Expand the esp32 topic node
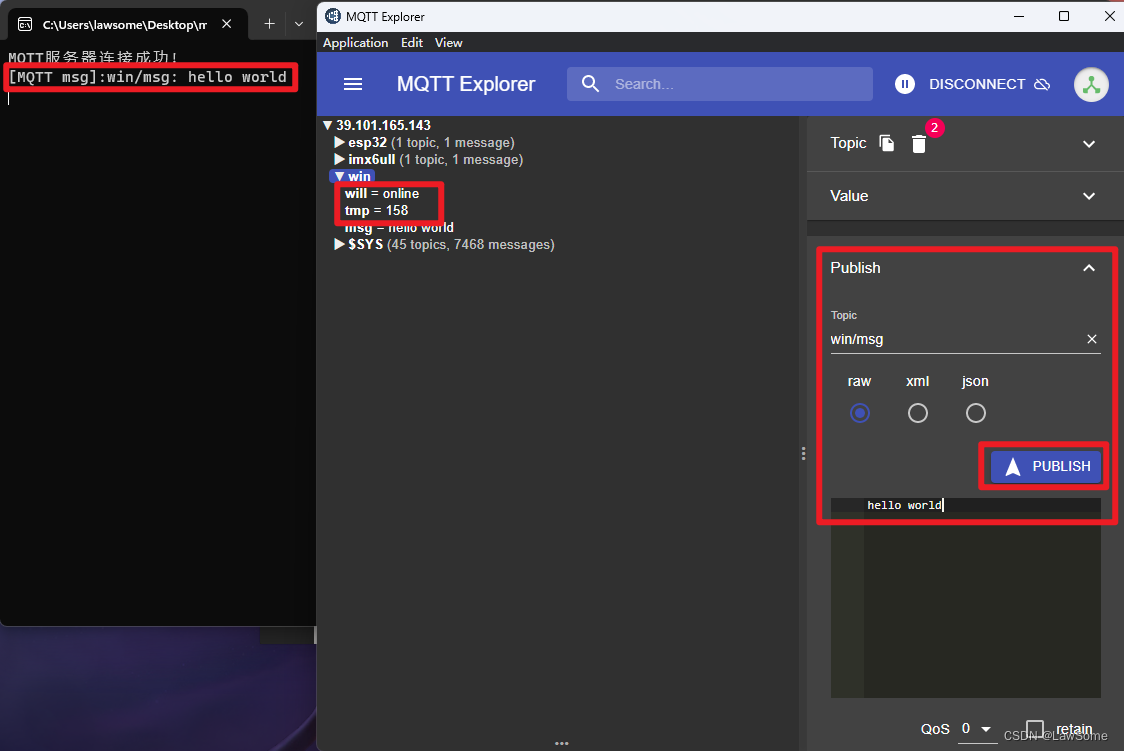The width and height of the screenshot is (1124, 751). click(339, 142)
